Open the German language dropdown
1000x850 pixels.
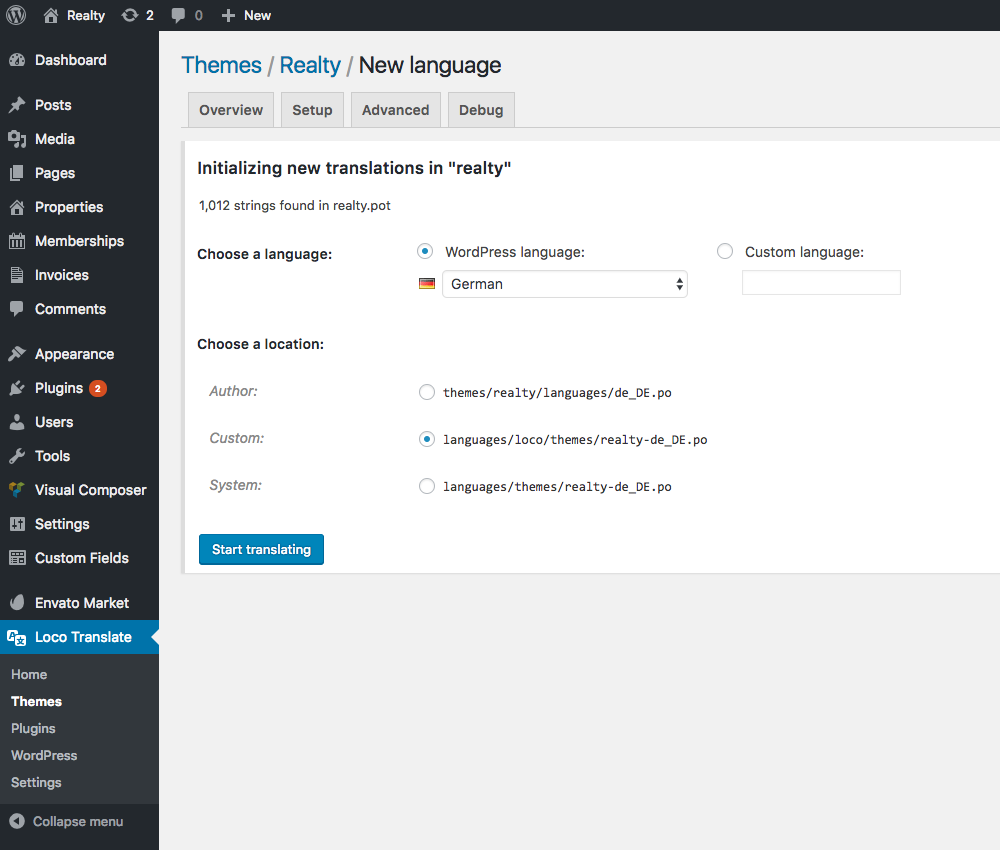coord(565,284)
